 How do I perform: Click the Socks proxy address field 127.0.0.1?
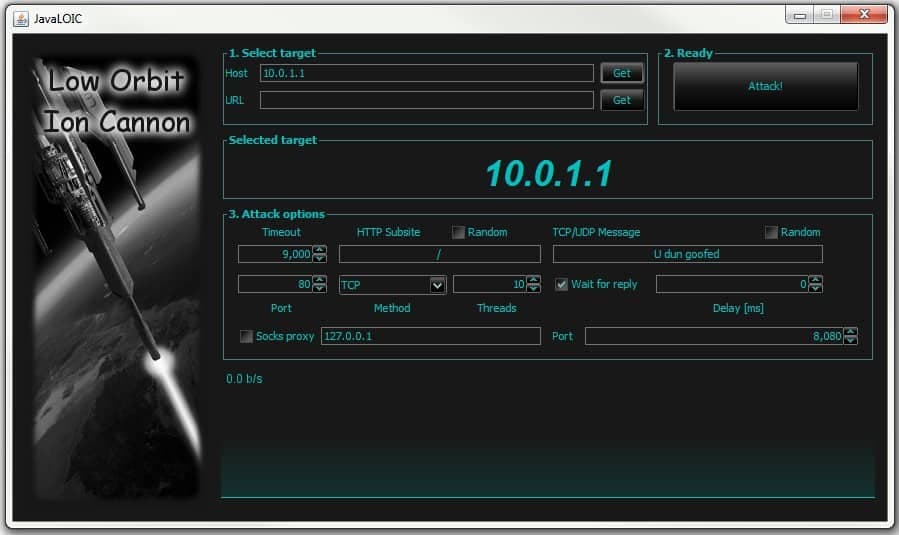(x=431, y=336)
